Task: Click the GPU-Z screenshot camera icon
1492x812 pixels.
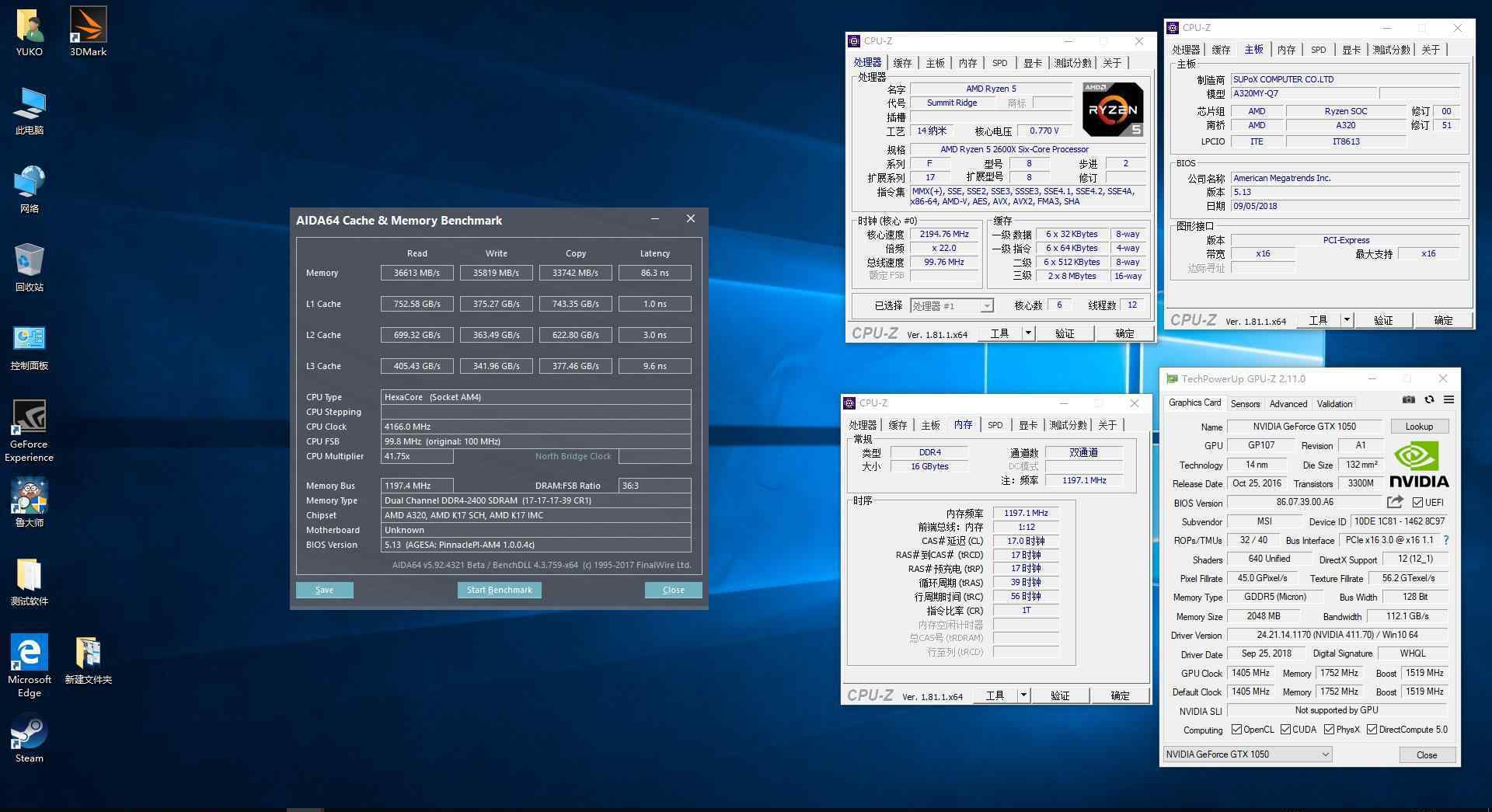Action: pyautogui.click(x=1408, y=399)
